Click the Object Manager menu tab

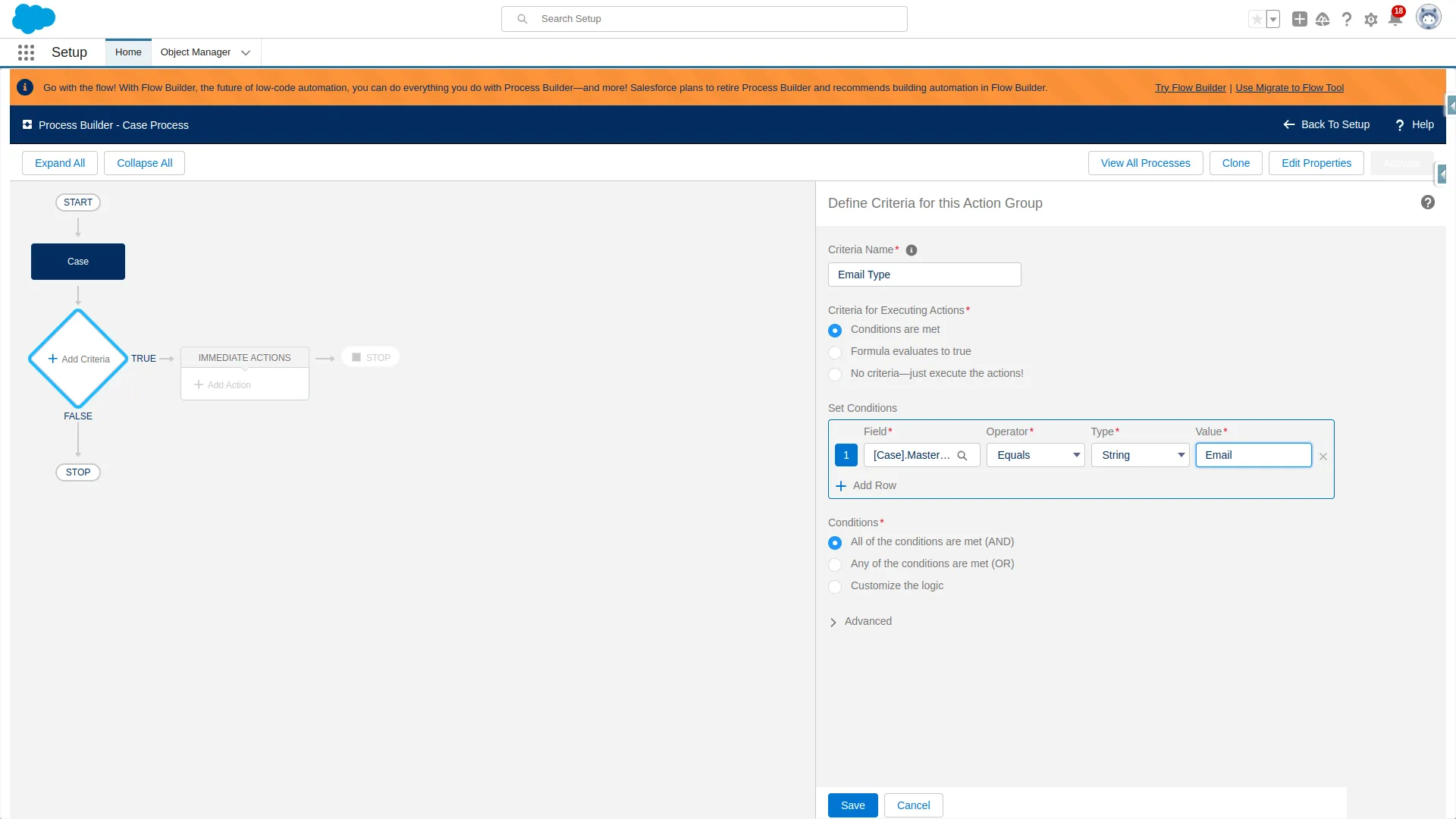tap(195, 52)
